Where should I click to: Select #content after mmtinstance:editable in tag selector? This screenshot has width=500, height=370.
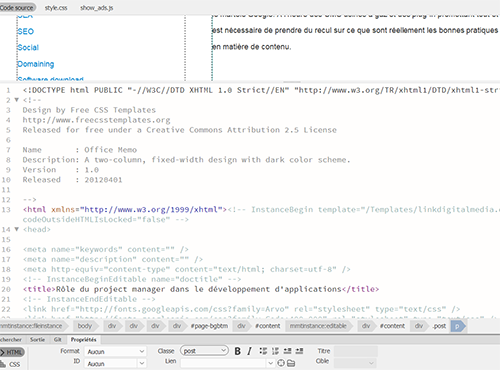tap(393, 326)
